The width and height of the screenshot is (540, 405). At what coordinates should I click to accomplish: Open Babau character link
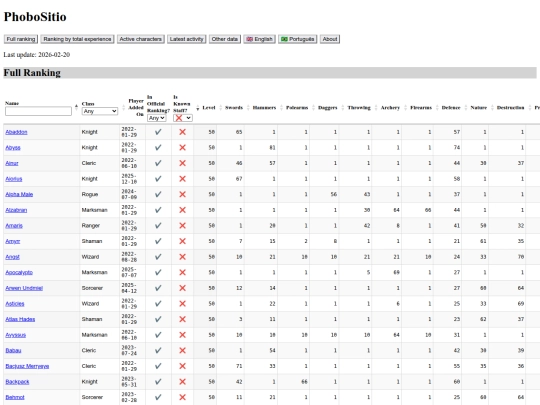(x=13, y=351)
